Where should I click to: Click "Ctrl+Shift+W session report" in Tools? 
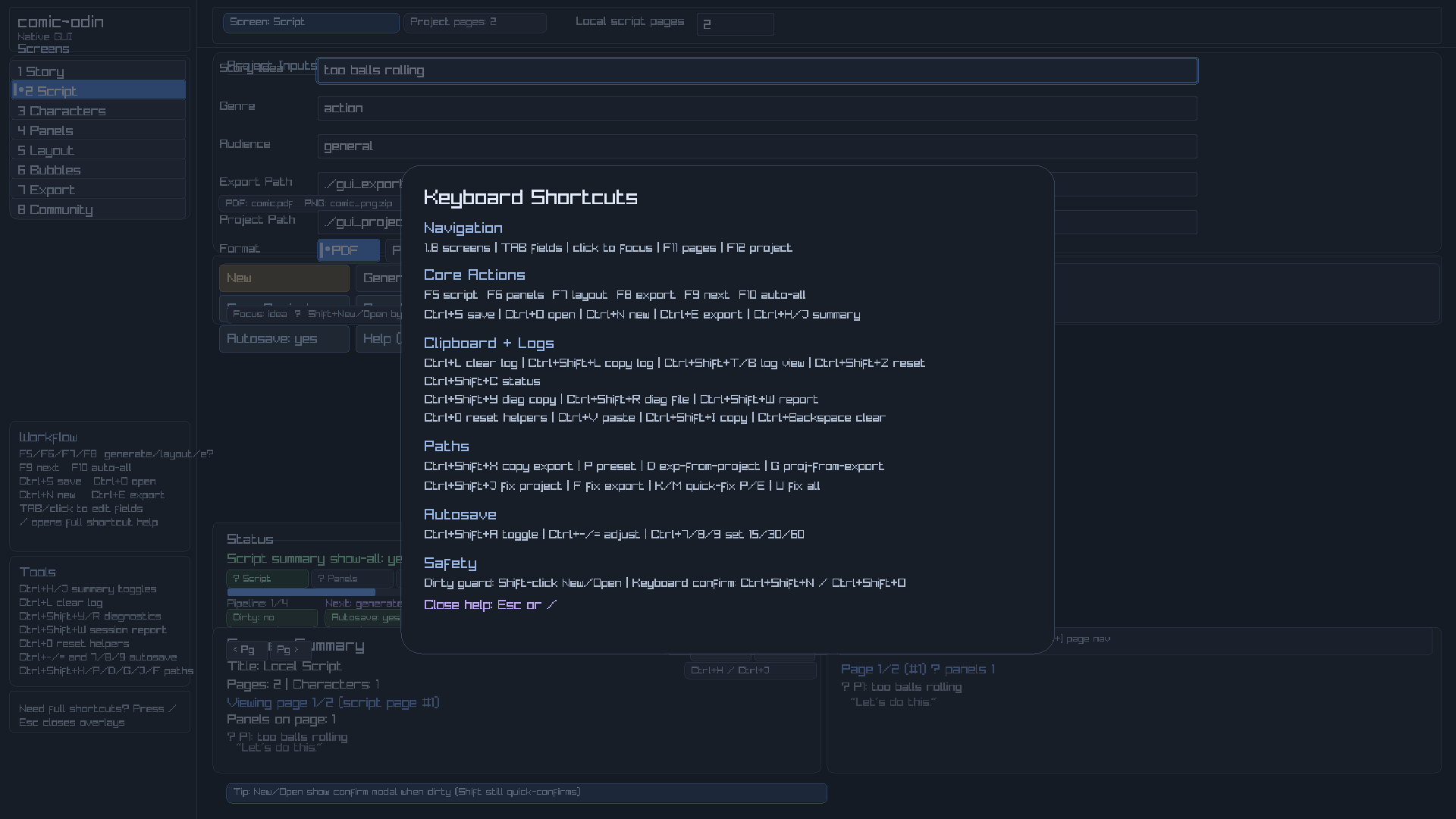[93, 630]
